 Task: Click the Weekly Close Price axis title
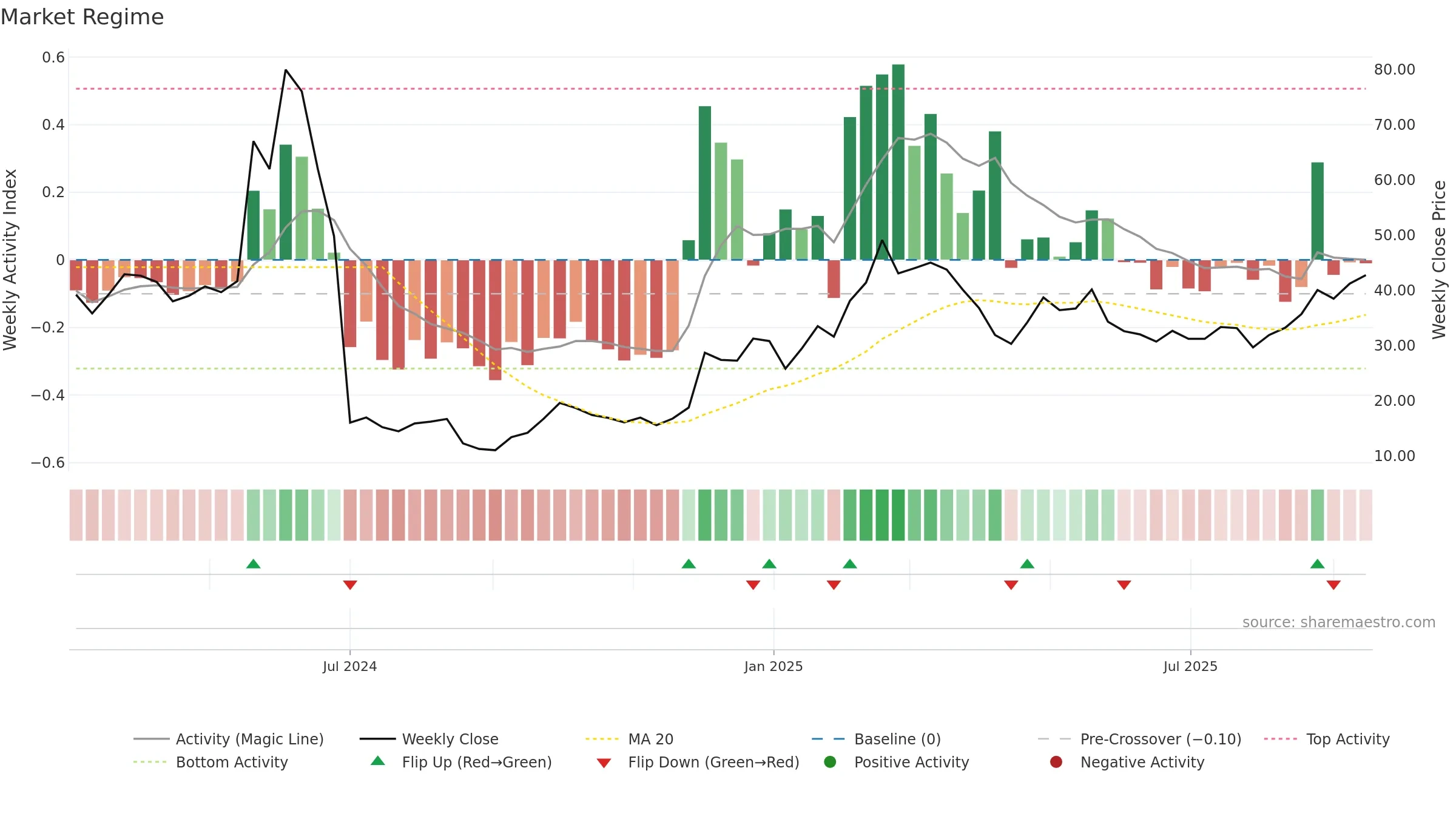pos(1439,260)
